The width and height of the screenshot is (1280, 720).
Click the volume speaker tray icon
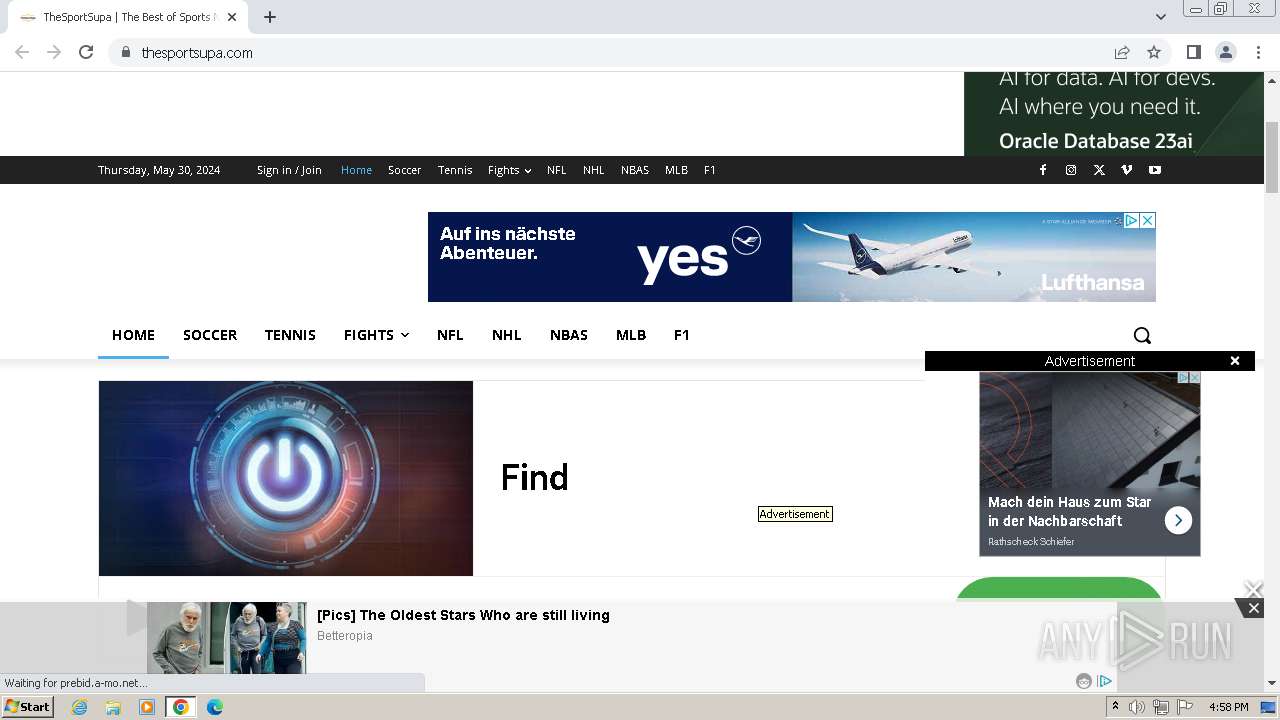coord(1137,707)
